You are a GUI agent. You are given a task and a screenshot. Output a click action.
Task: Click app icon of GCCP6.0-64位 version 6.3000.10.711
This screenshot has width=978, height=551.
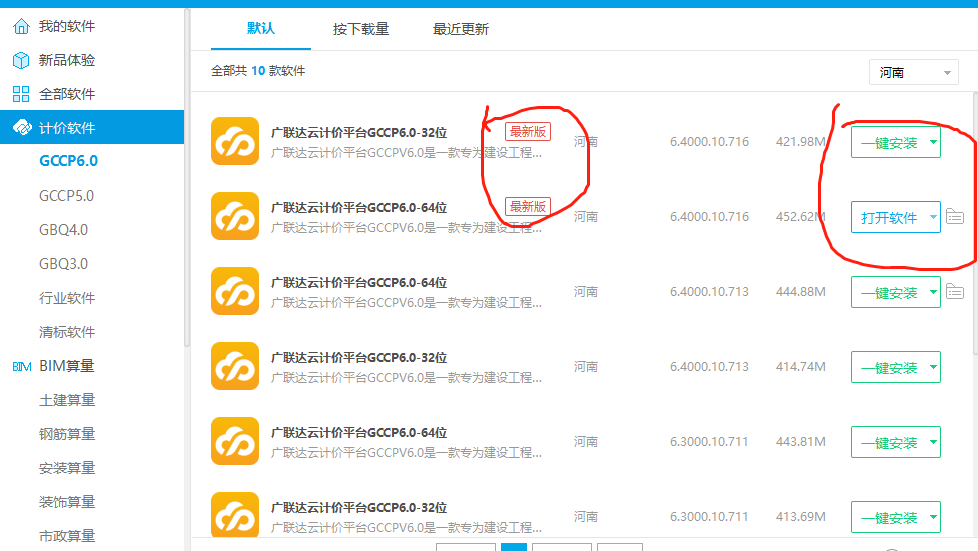pyautogui.click(x=235, y=441)
